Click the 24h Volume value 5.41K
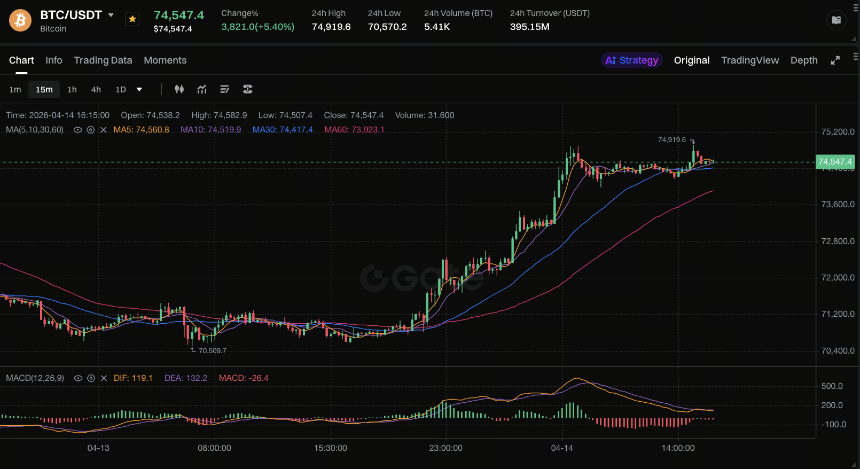This screenshot has width=860, height=469. coord(437,27)
